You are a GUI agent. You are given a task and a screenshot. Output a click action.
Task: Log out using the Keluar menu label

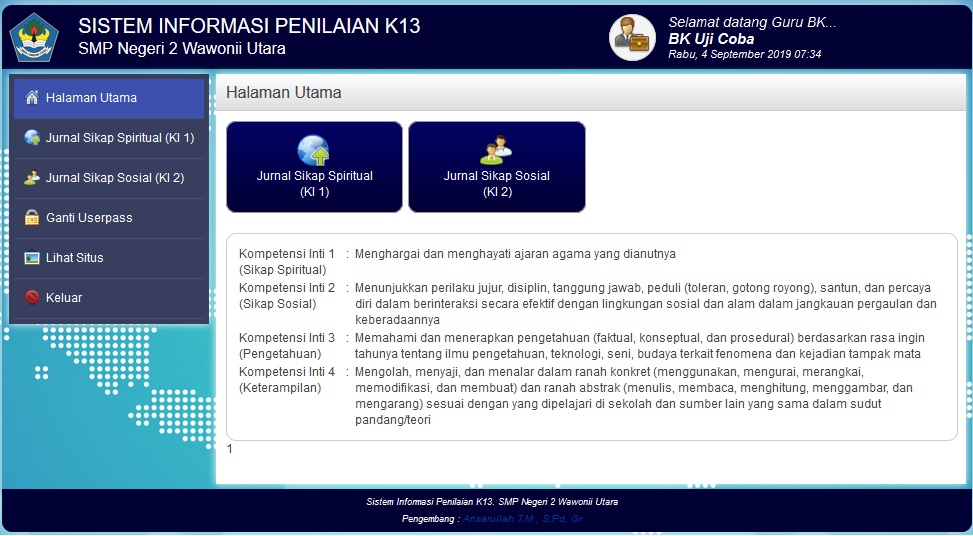click(64, 298)
